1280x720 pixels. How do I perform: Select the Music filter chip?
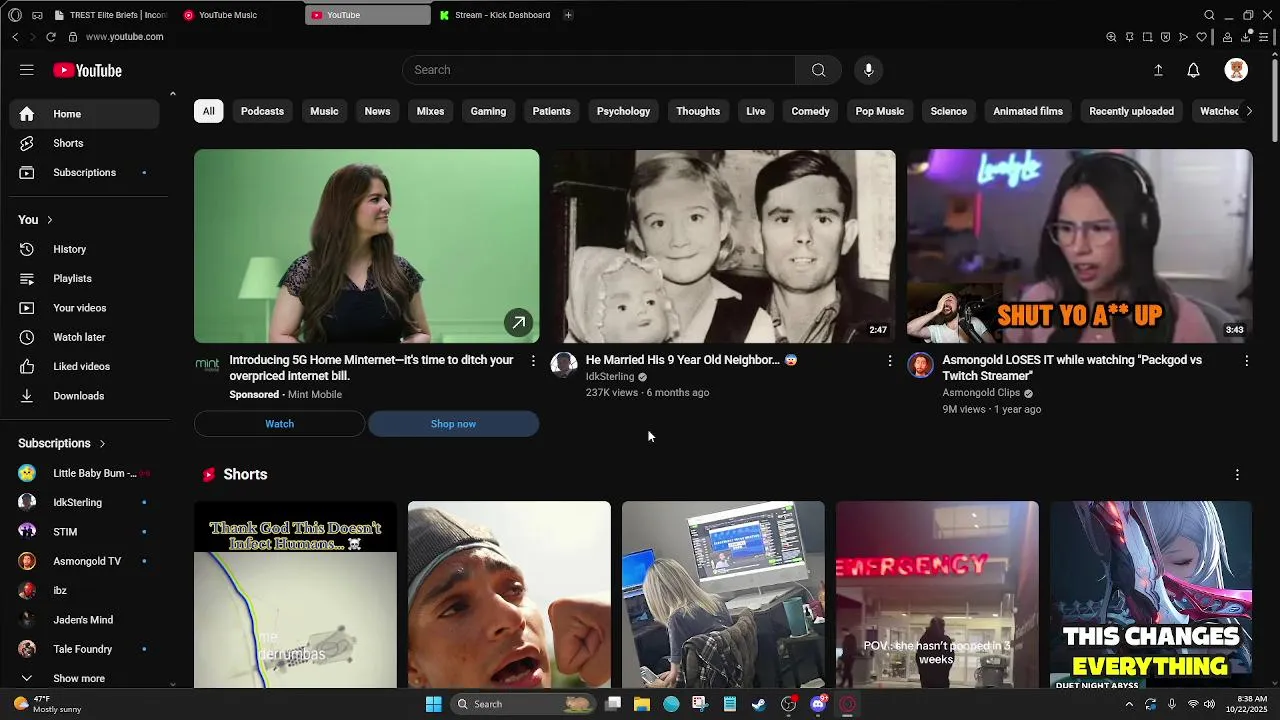(324, 111)
